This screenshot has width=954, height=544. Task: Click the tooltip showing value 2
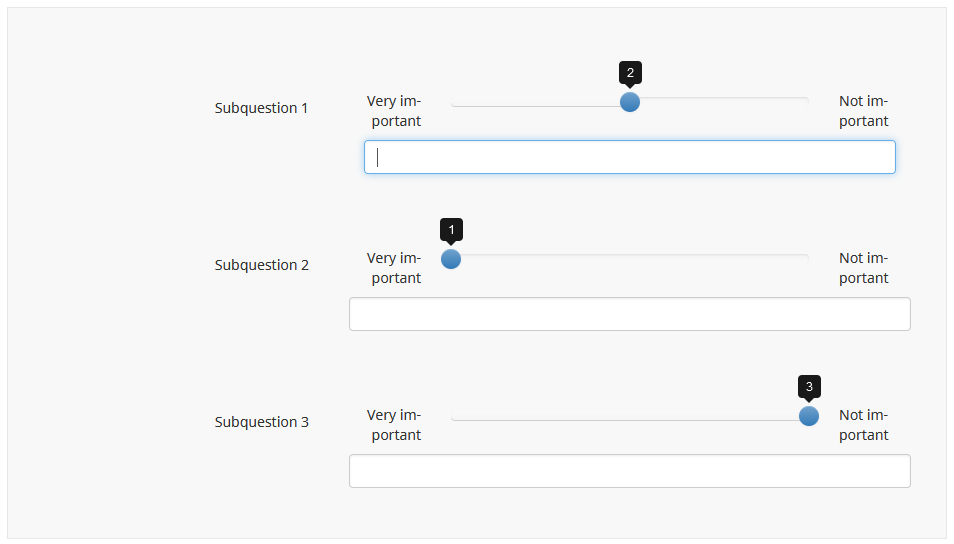630,72
